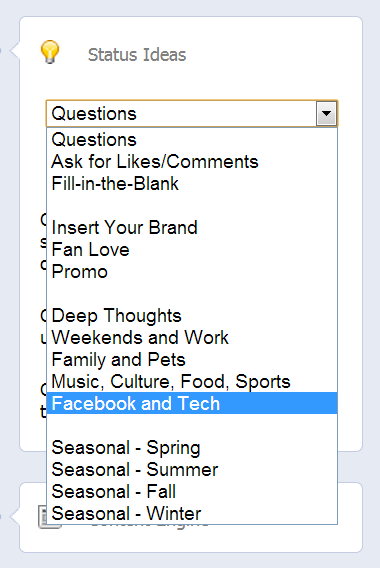Pick Seasonal - Spring option
380x568 pixels.
192,447
